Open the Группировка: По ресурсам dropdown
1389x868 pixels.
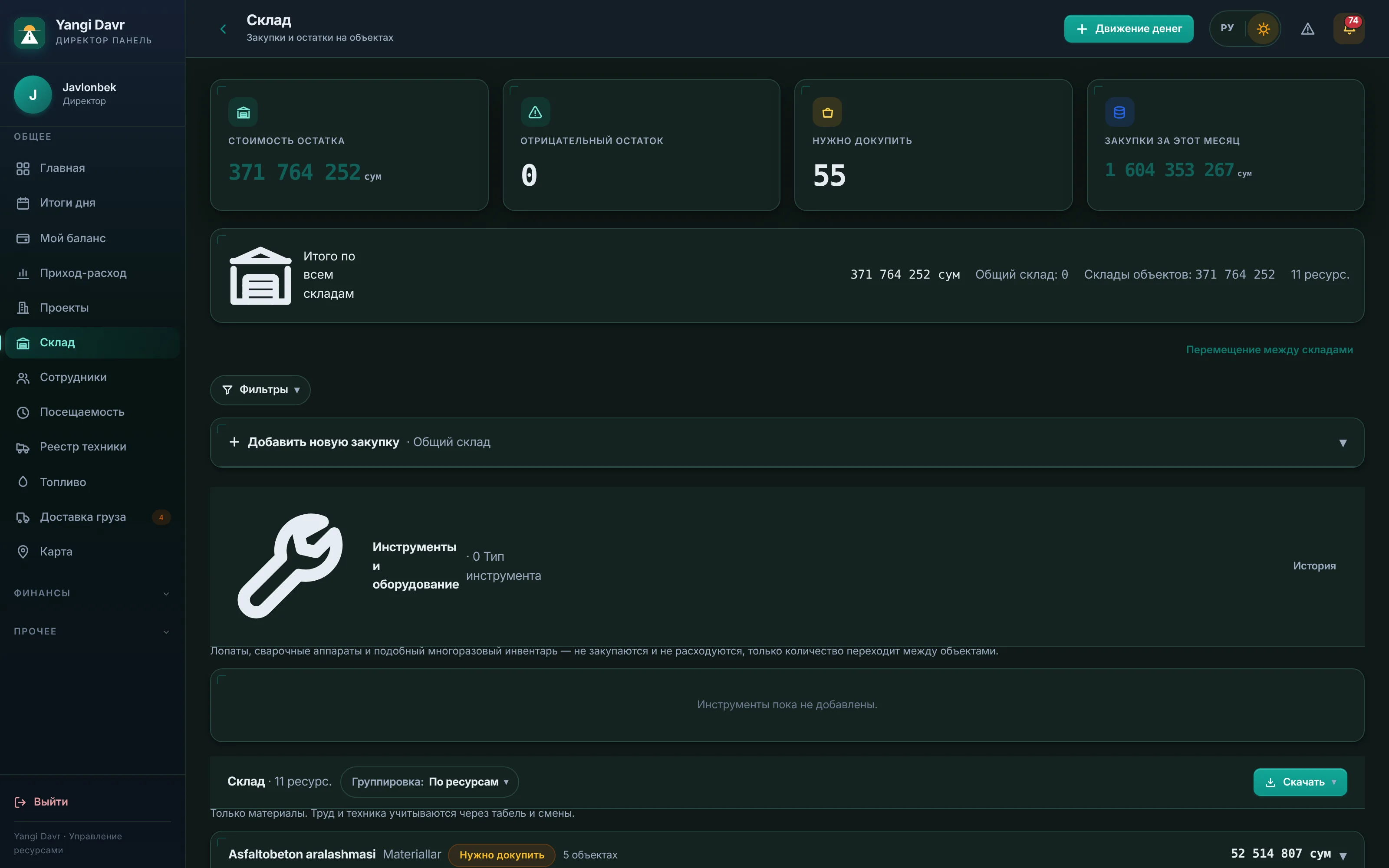pyautogui.click(x=429, y=782)
